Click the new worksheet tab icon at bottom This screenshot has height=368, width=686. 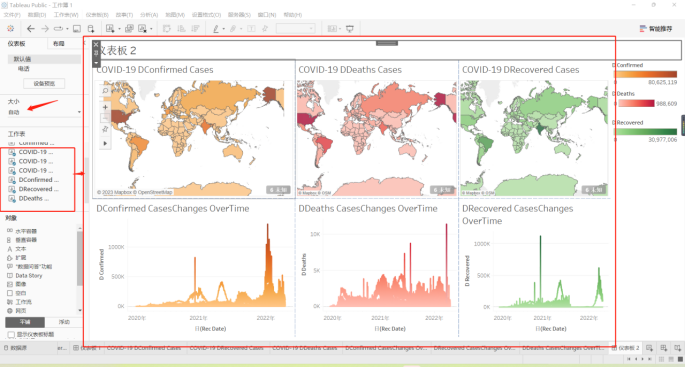pos(649,348)
